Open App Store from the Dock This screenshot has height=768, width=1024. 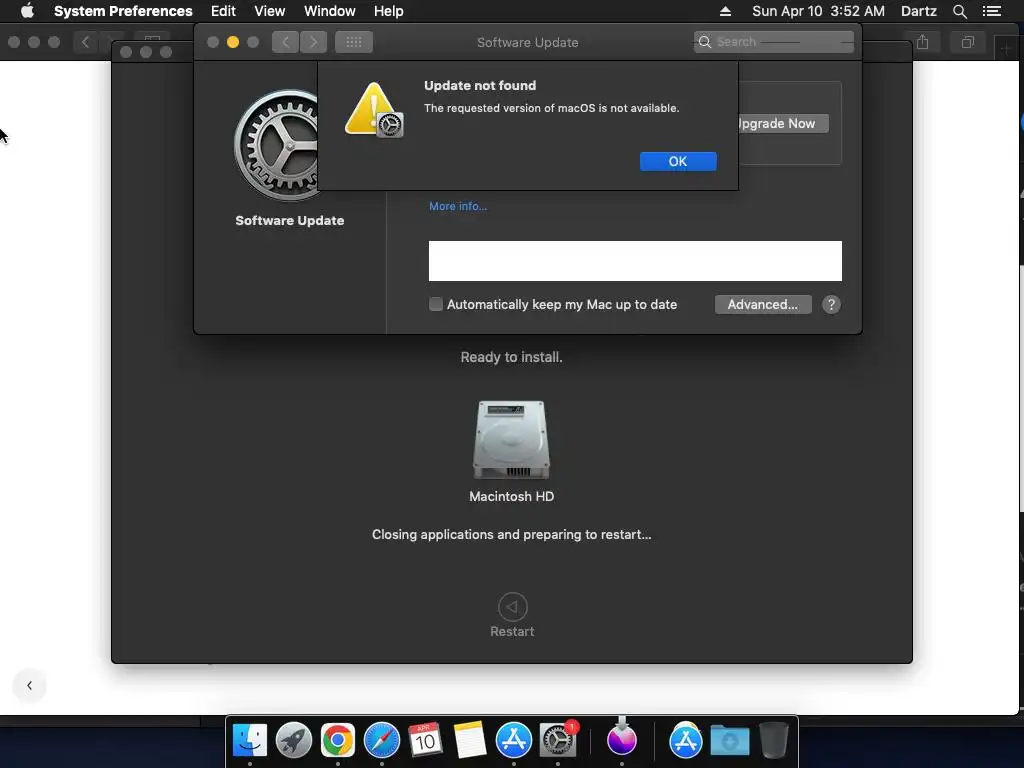point(514,741)
